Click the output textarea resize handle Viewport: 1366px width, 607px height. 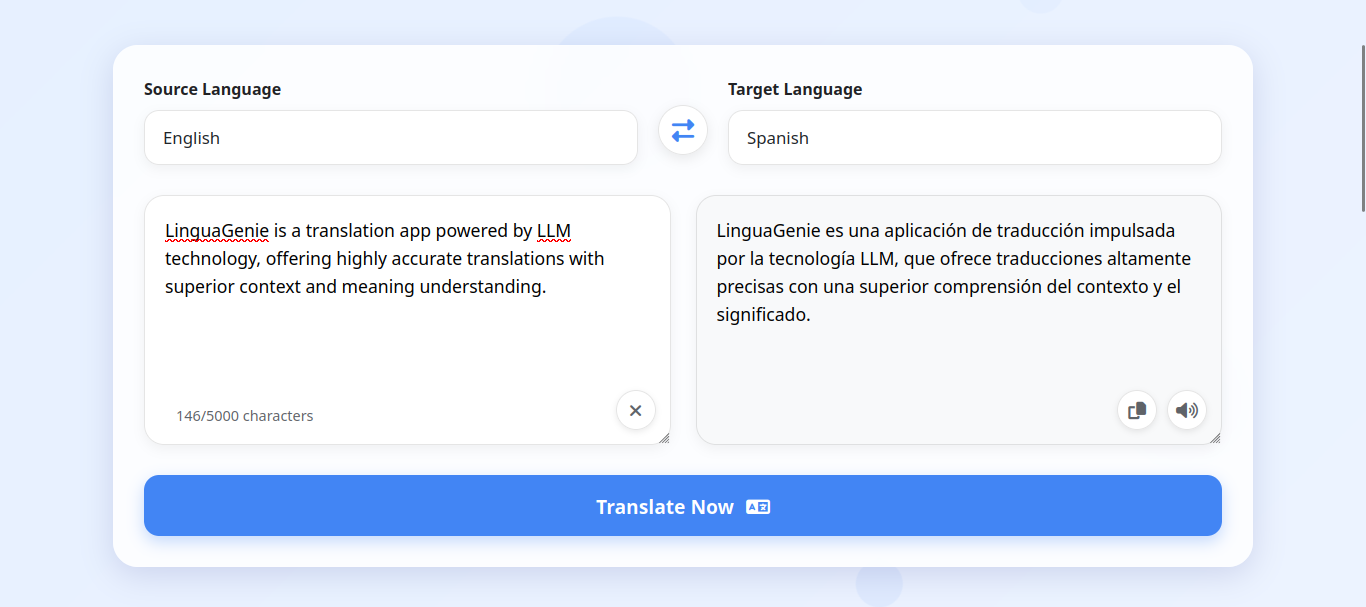pos(1215,438)
